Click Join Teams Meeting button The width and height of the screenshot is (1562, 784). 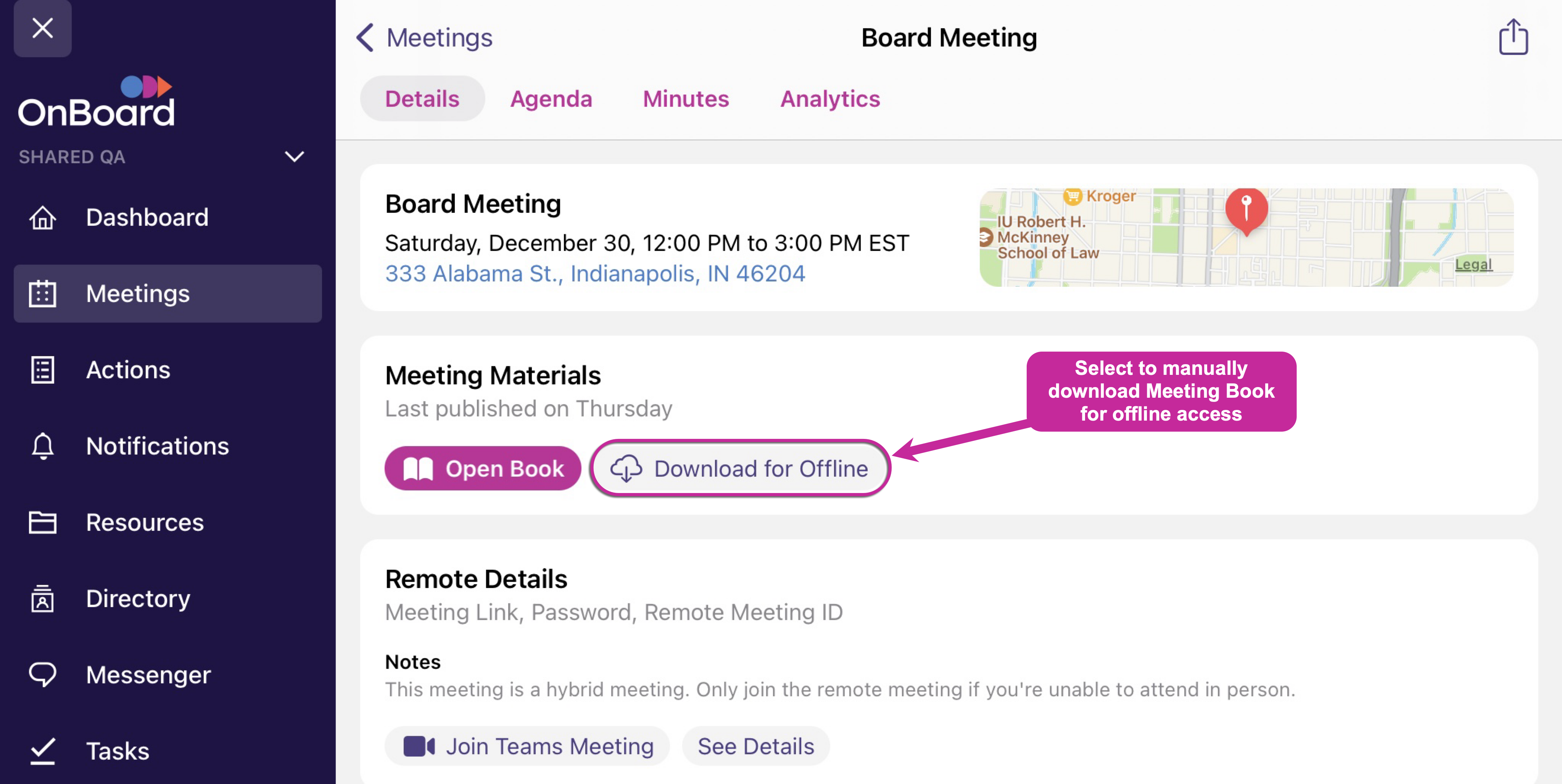click(527, 746)
